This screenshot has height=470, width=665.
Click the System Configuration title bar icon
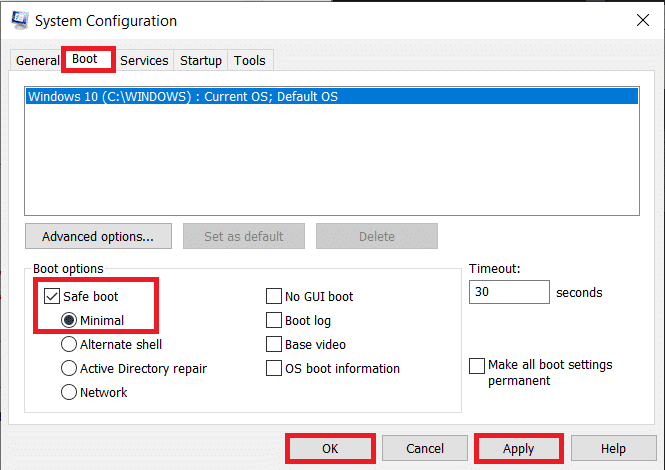point(18,19)
